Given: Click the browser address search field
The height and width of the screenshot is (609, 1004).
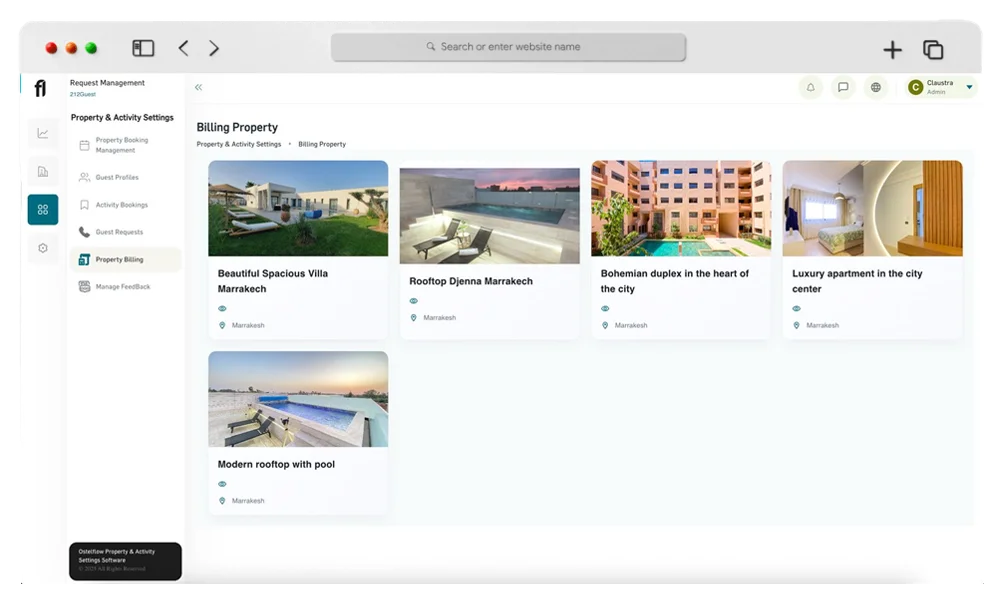Looking at the screenshot, I should [509, 47].
